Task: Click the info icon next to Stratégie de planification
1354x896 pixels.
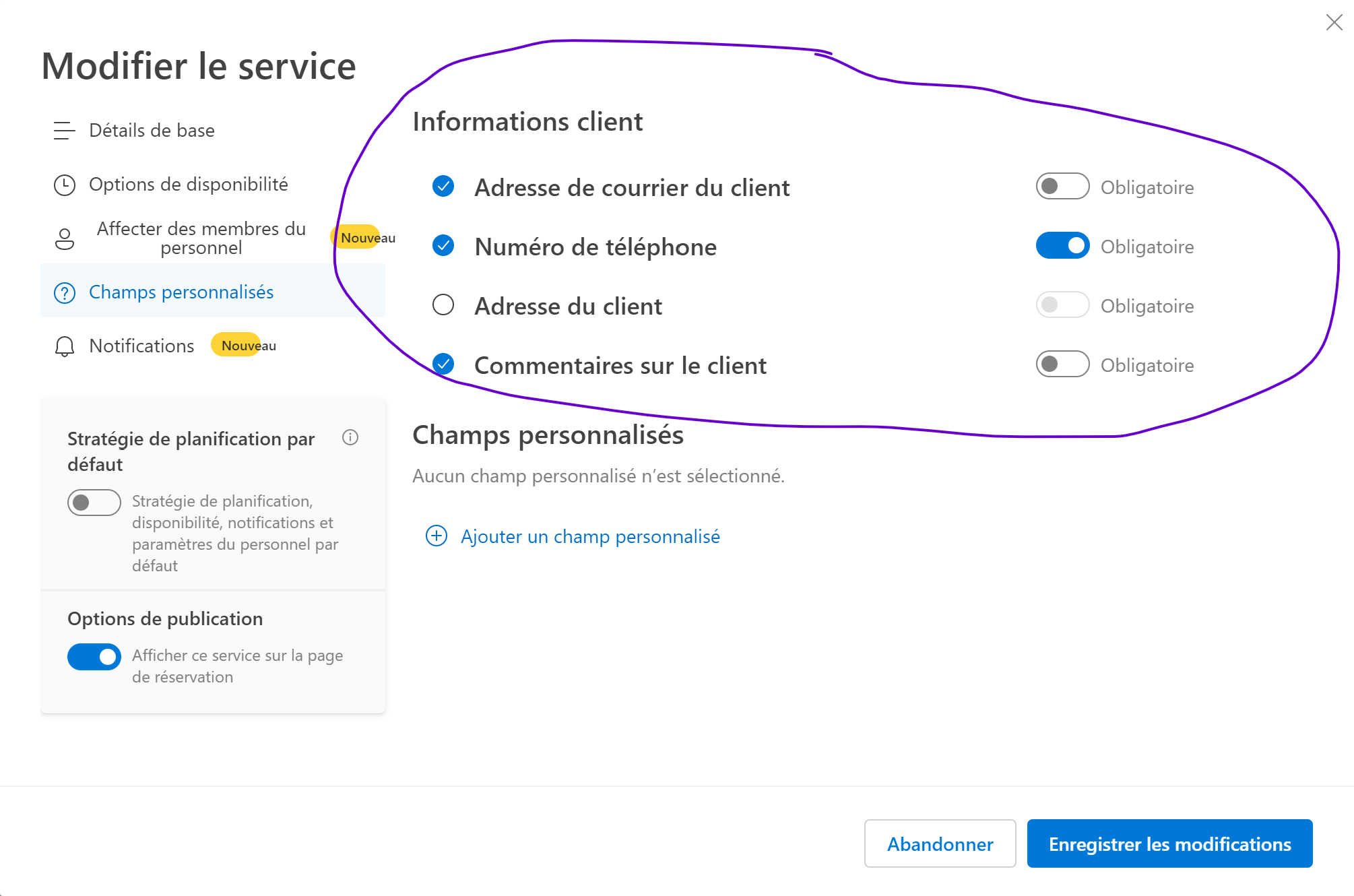Action: 350,438
